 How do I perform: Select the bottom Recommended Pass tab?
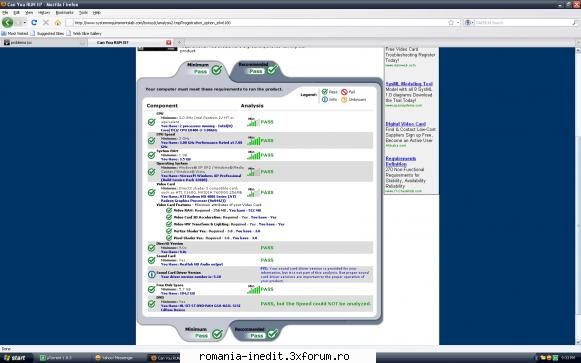tap(257, 333)
